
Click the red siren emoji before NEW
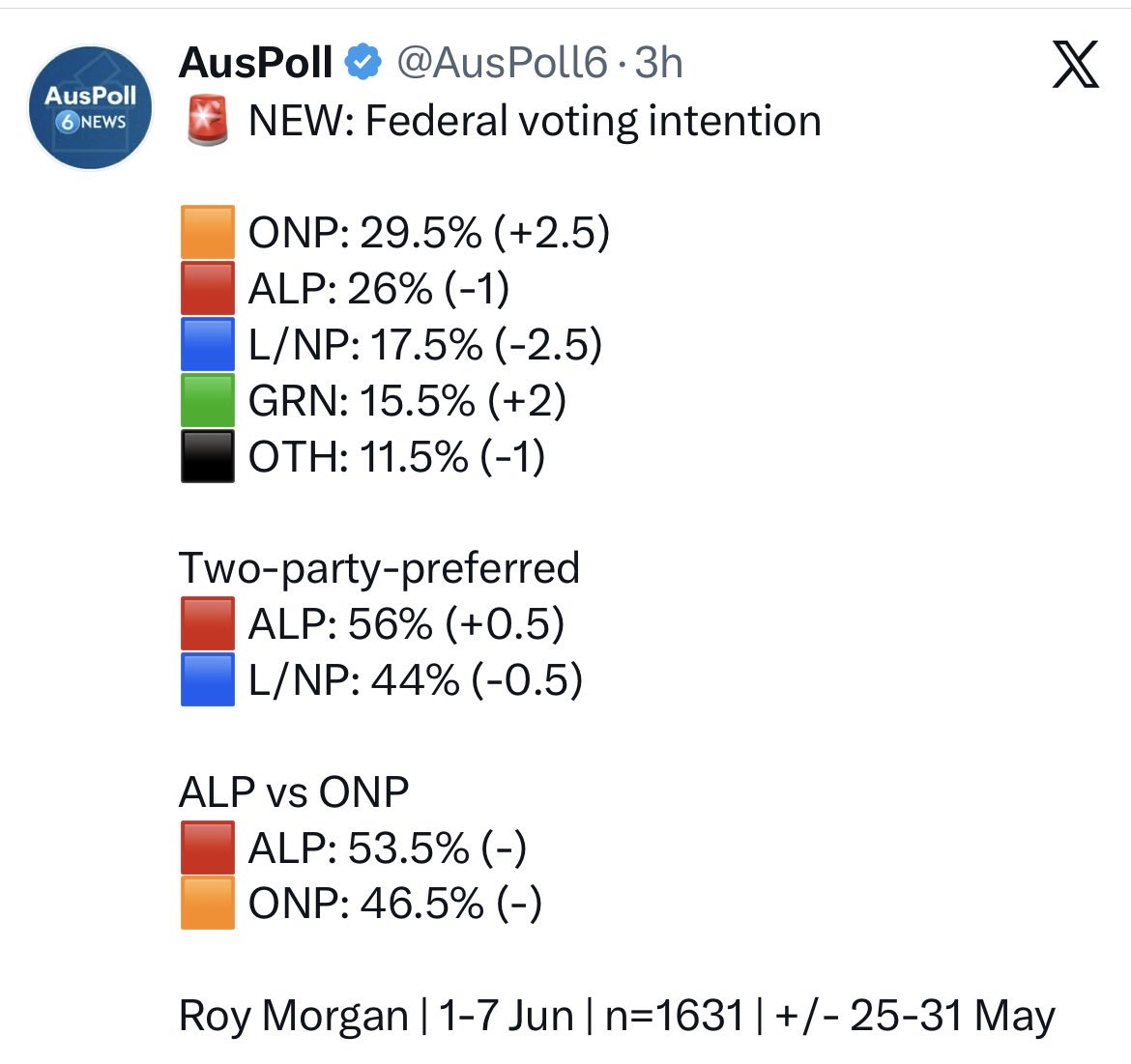(208, 121)
